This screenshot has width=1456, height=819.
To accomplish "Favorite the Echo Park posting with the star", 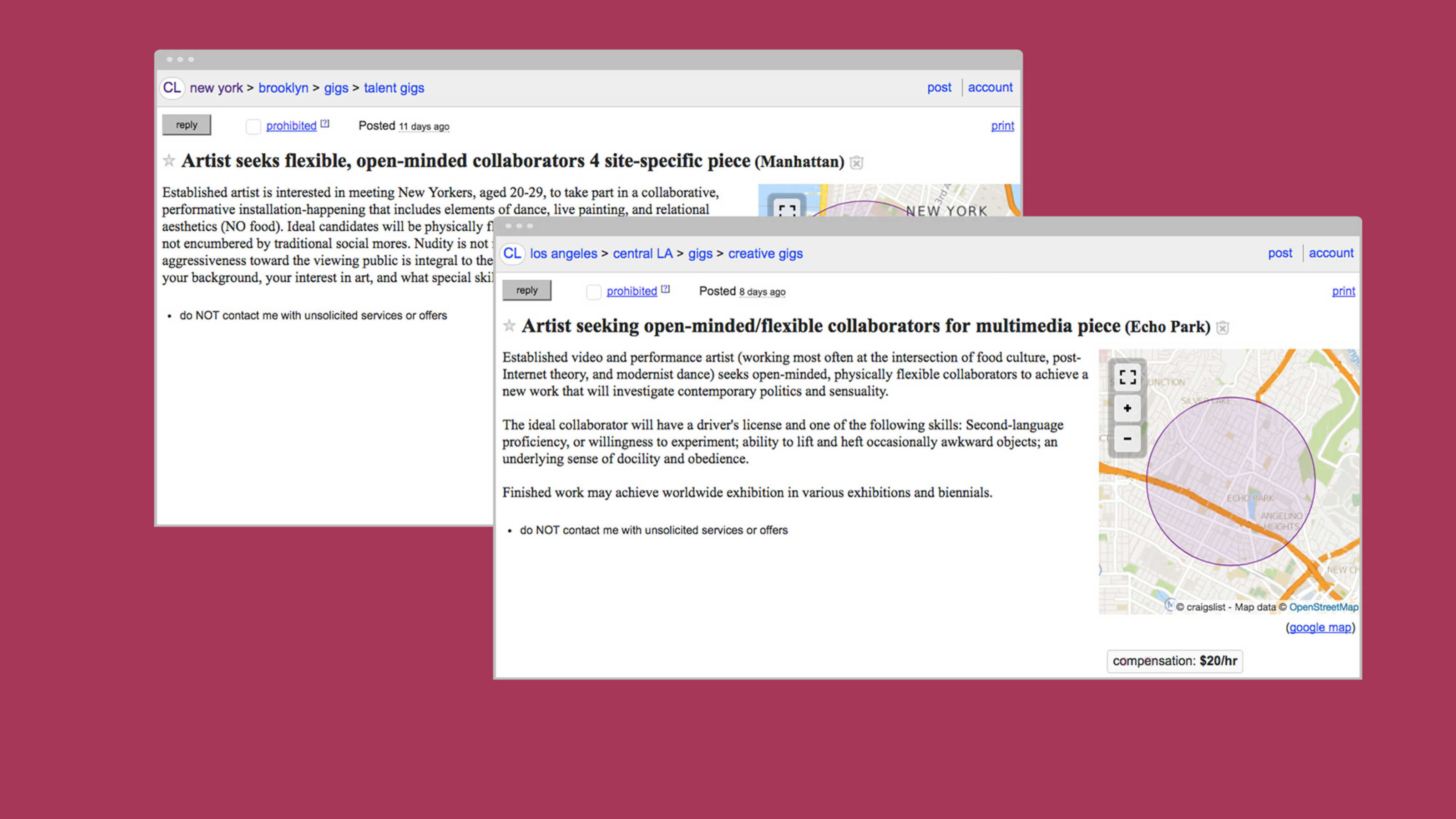I will click(x=509, y=326).
